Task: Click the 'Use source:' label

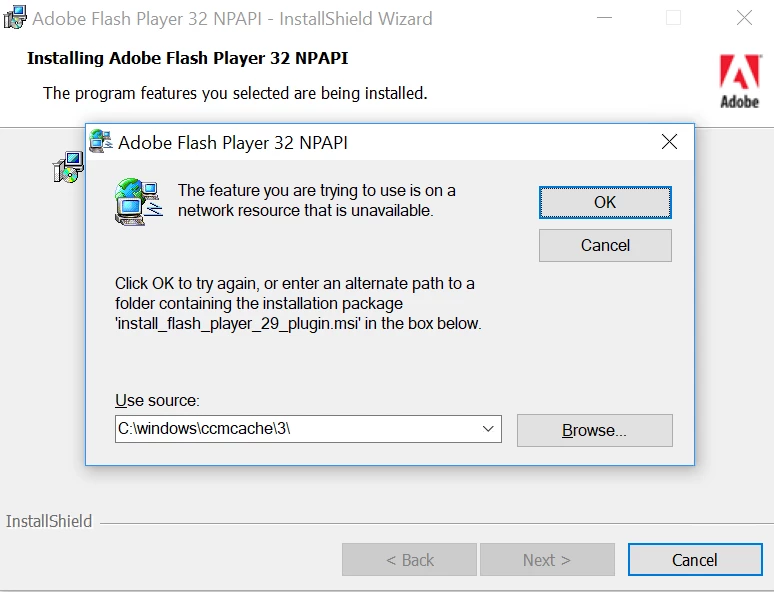Action: click(157, 400)
